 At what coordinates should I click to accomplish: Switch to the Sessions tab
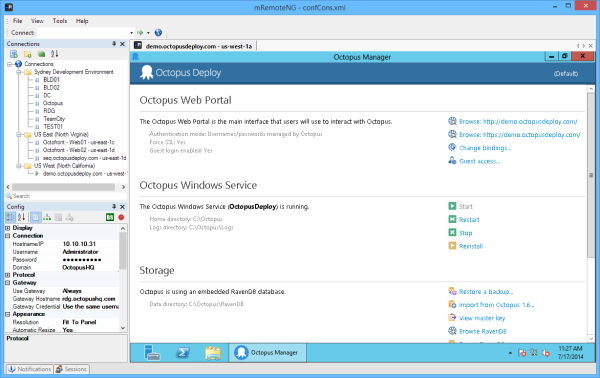click(x=72, y=369)
